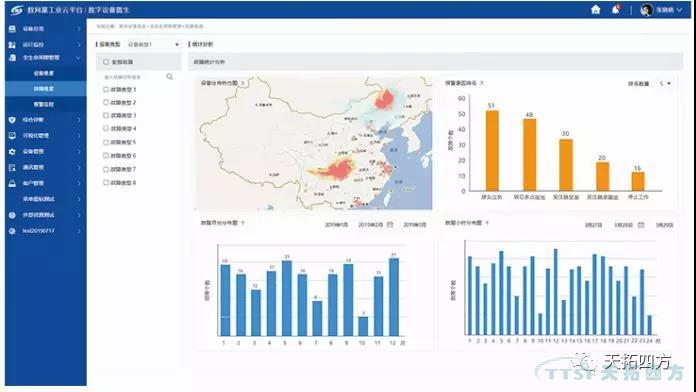
Task: Click user avatar in top bar
Action: [x=647, y=10]
